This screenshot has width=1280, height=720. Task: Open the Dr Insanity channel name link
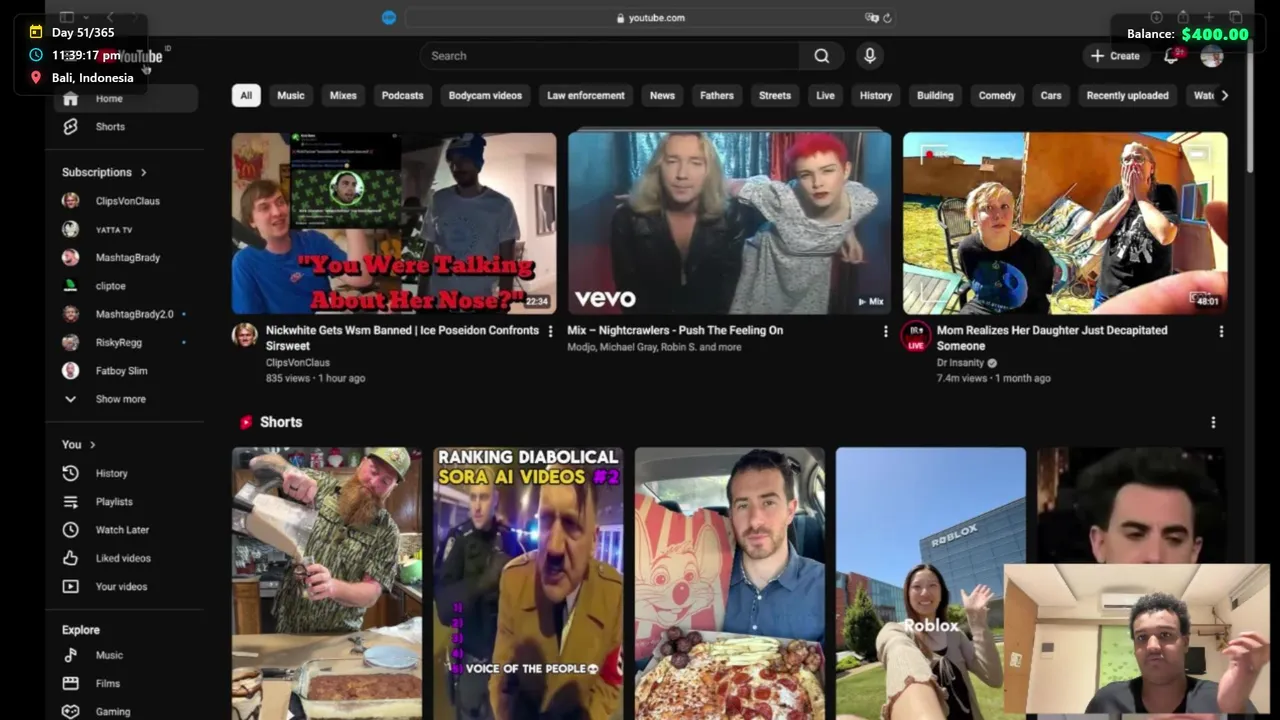point(961,363)
